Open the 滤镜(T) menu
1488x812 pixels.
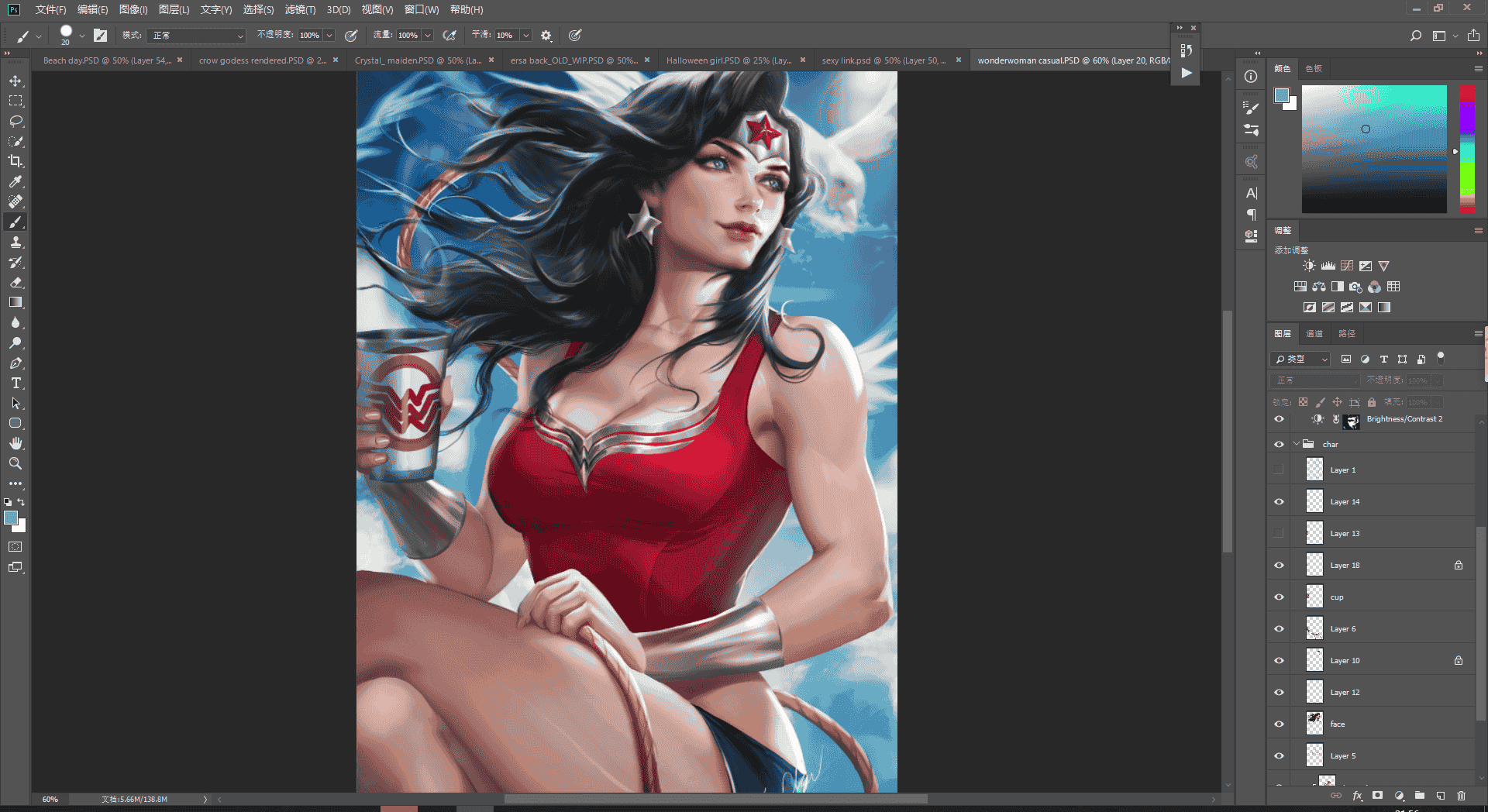pos(300,9)
